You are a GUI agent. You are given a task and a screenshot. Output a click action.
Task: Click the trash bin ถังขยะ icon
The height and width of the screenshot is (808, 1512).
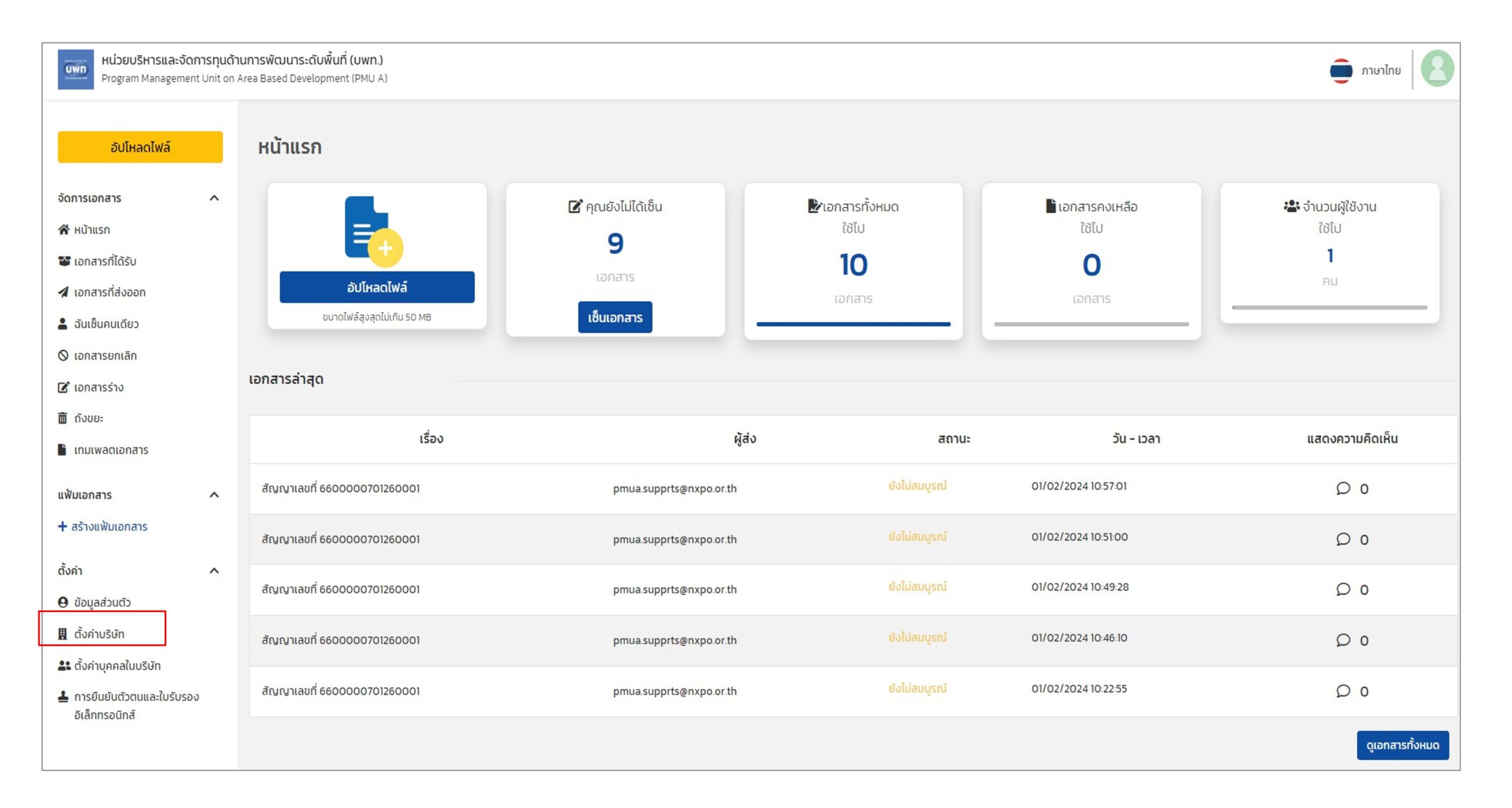(x=63, y=418)
